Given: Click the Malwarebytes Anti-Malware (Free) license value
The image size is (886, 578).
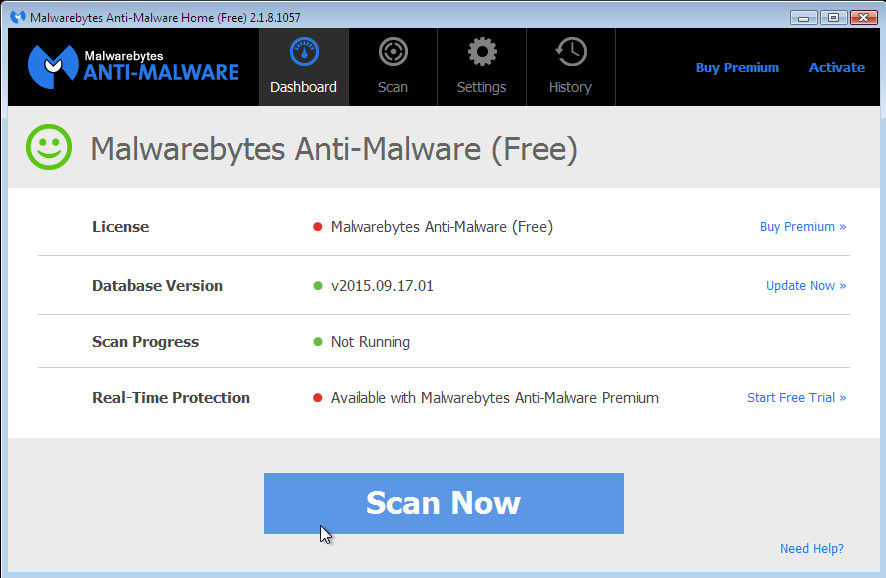Looking at the screenshot, I should tap(442, 227).
